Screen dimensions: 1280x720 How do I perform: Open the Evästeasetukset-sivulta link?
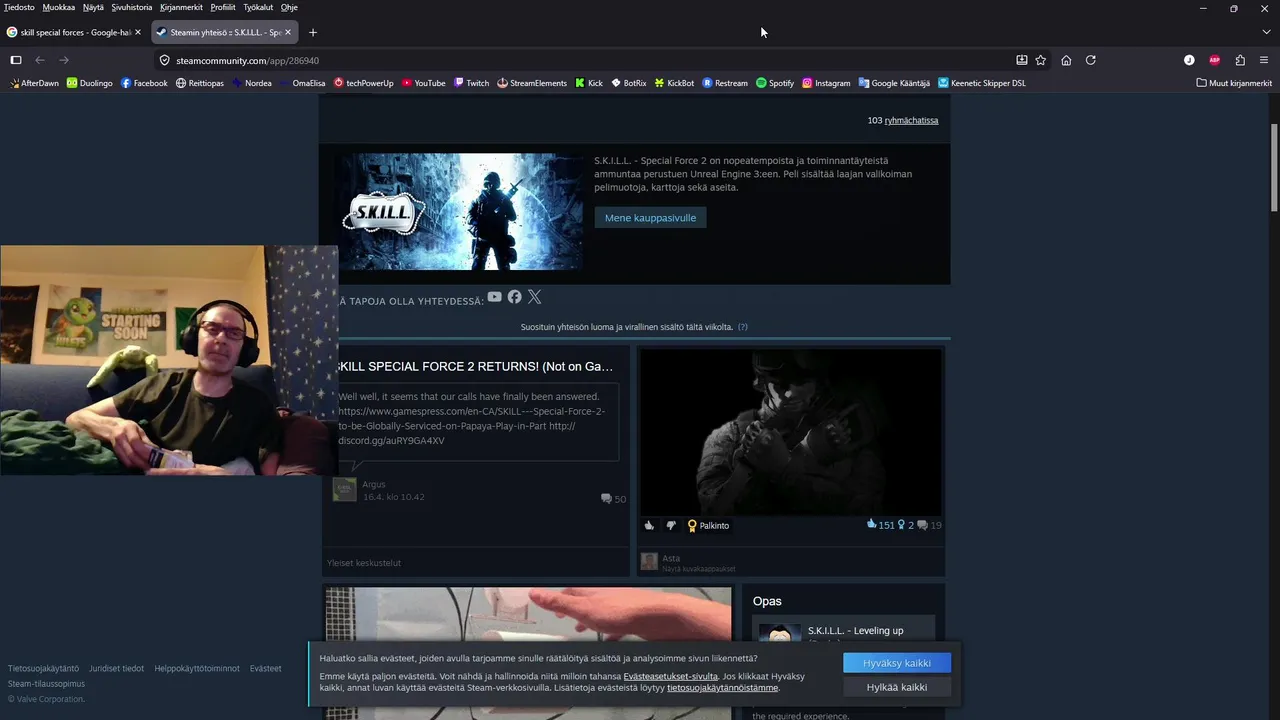click(670, 677)
